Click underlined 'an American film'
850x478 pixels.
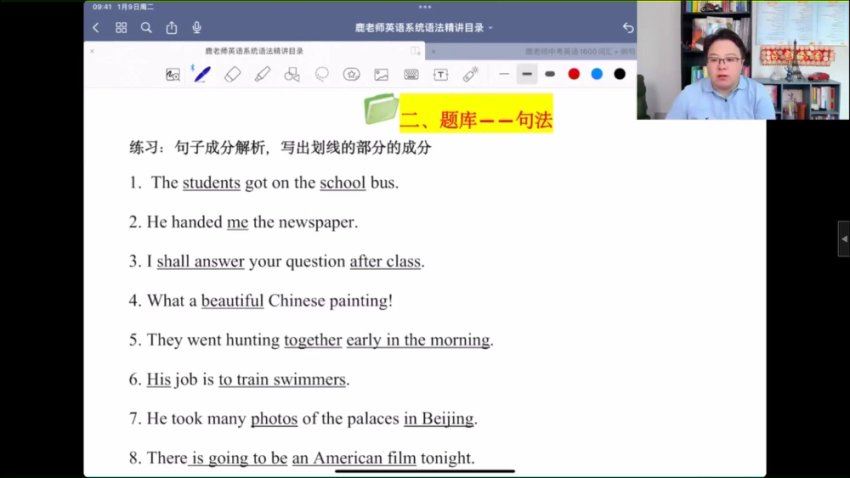(354, 458)
